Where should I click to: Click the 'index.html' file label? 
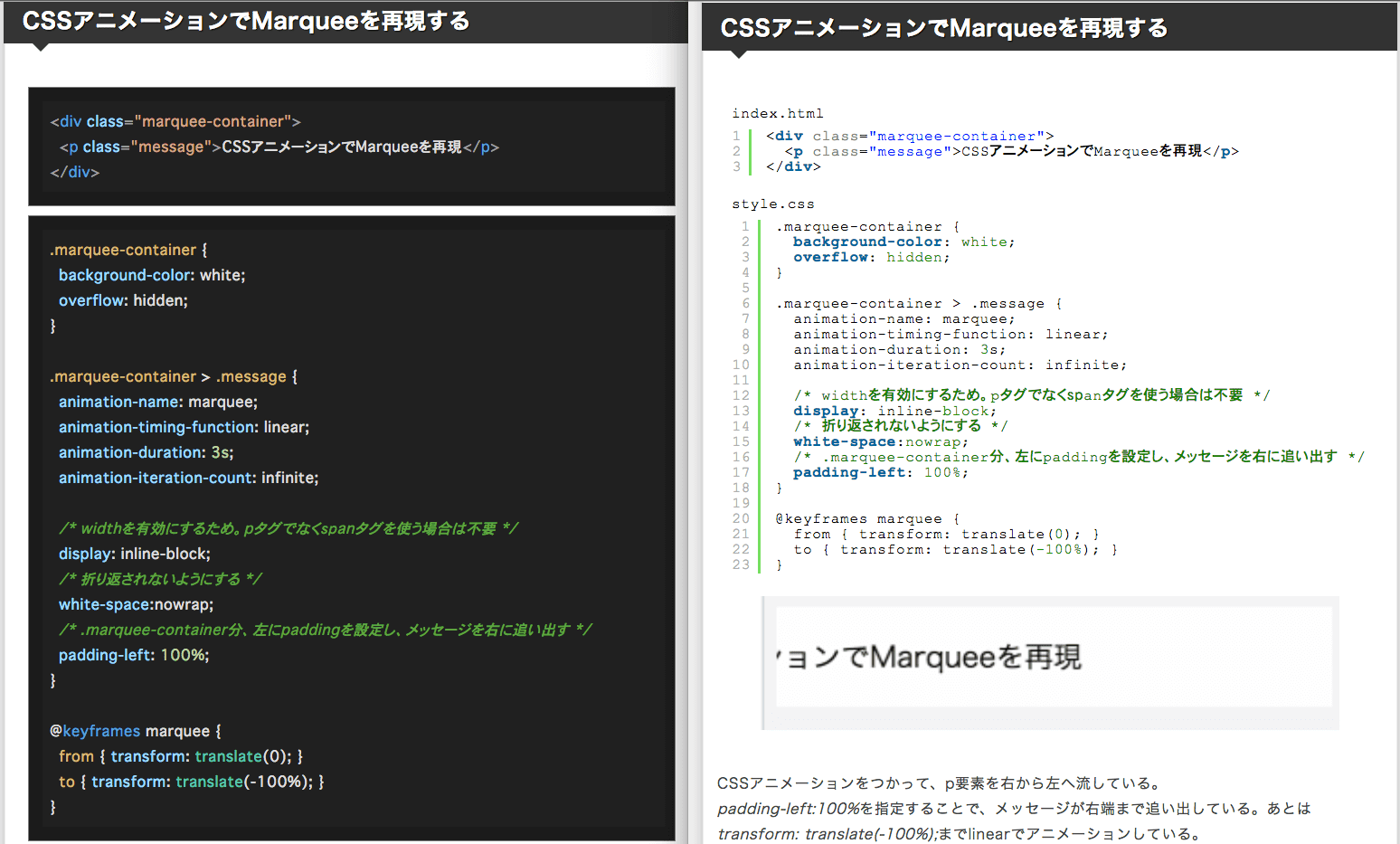pyautogui.click(x=778, y=113)
